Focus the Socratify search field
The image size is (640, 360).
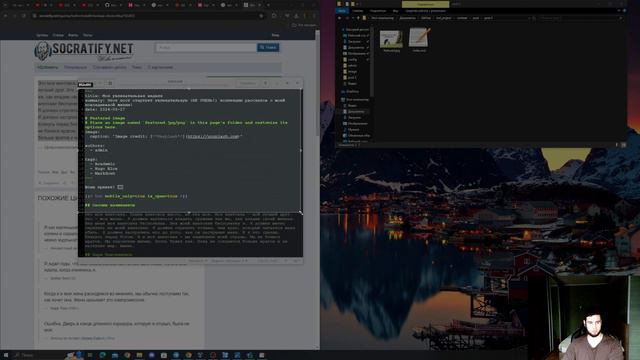pos(206,47)
